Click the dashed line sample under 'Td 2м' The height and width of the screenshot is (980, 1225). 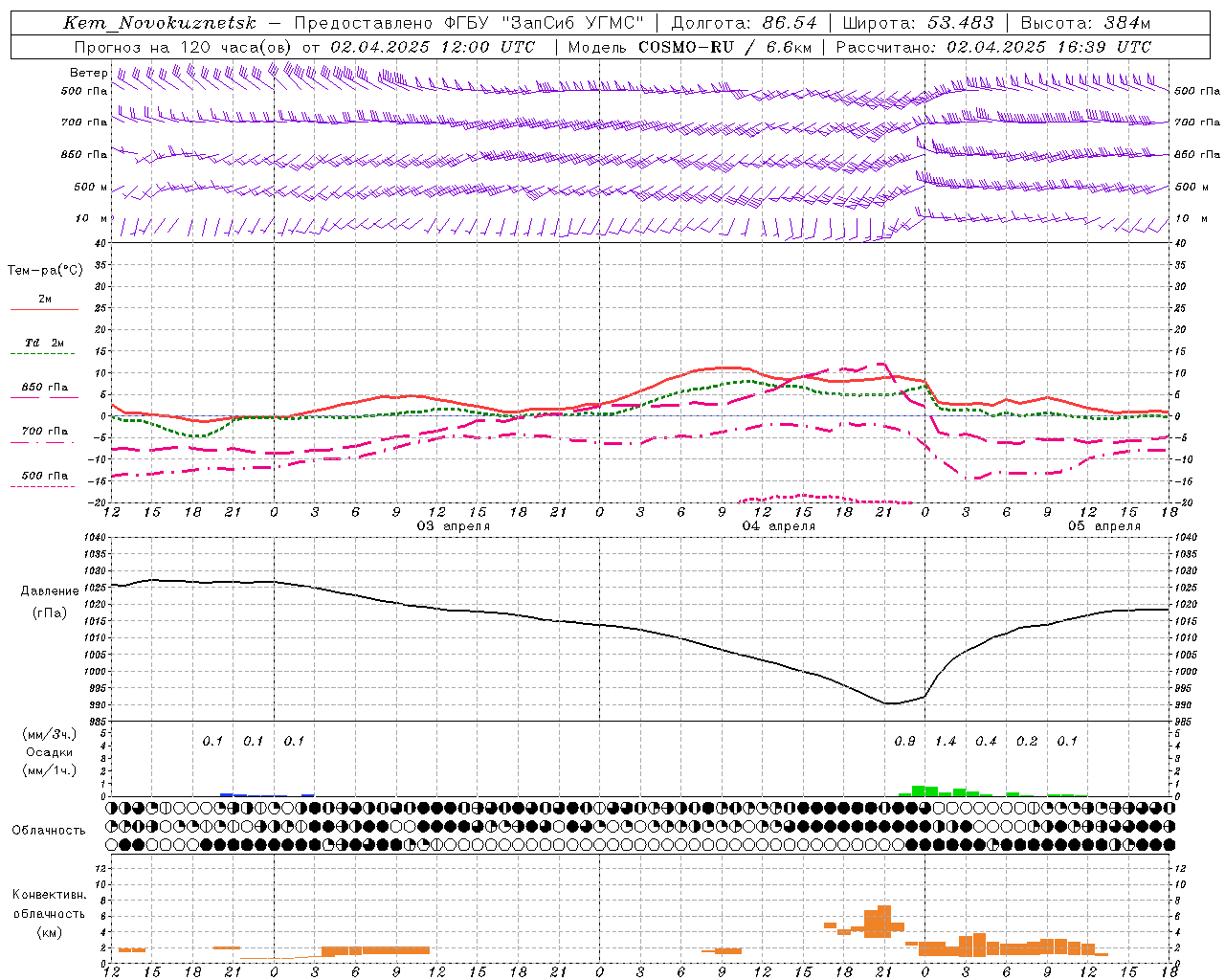pos(45,354)
